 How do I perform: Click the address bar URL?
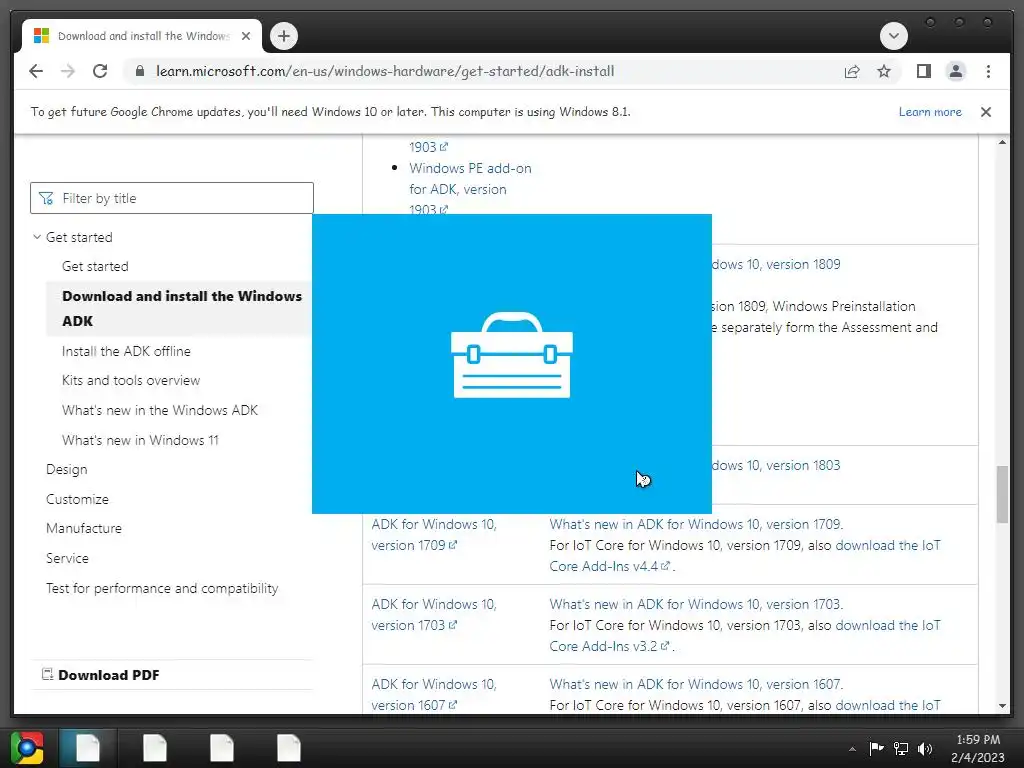click(385, 71)
